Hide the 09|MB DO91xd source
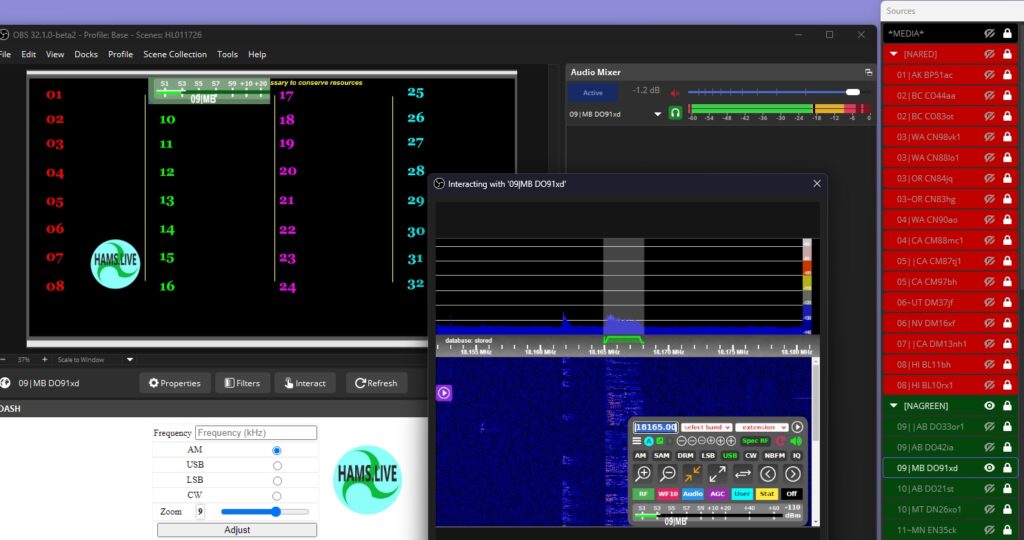This screenshot has height=540, width=1024. [x=988, y=468]
